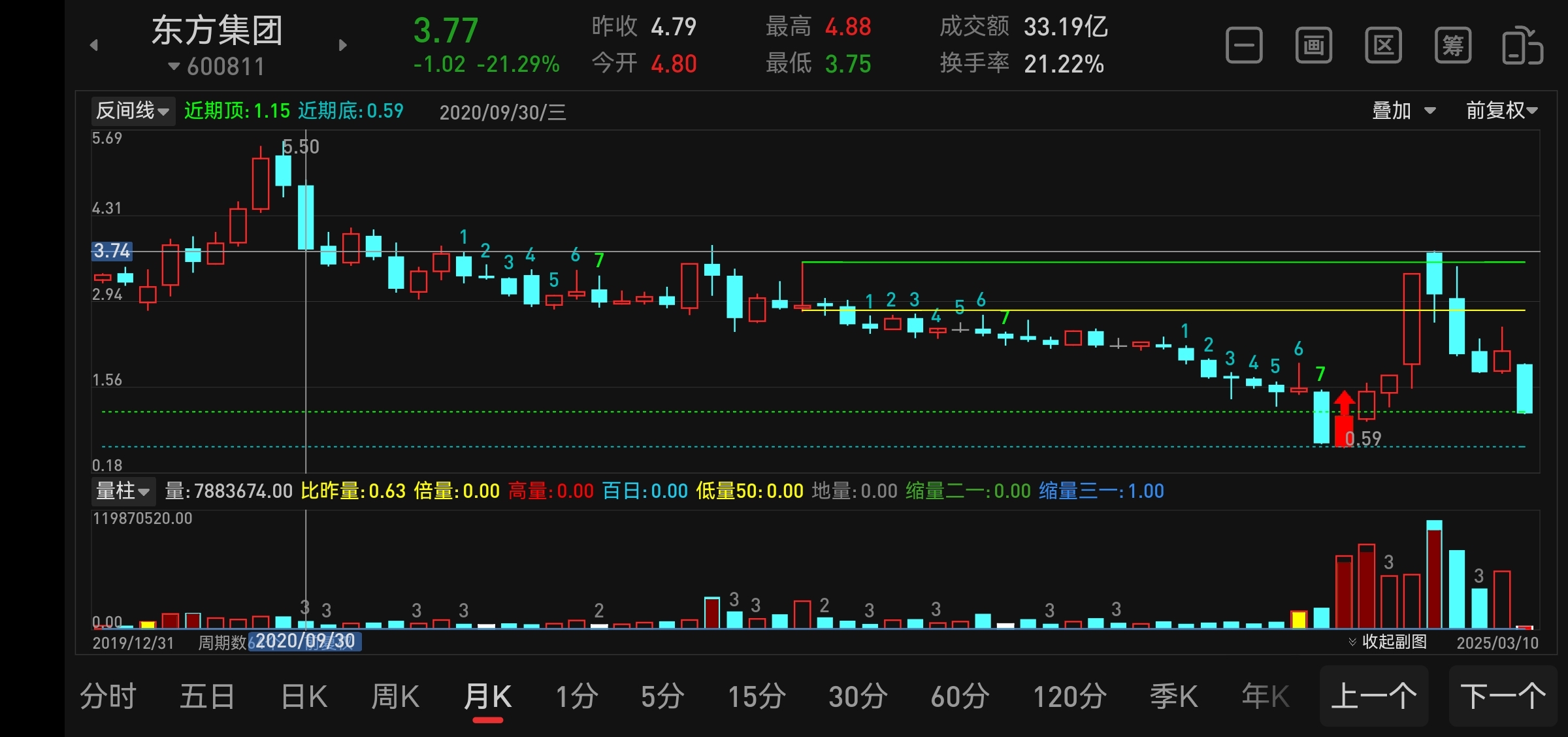Select the 分时 intraday tab

(x=108, y=696)
